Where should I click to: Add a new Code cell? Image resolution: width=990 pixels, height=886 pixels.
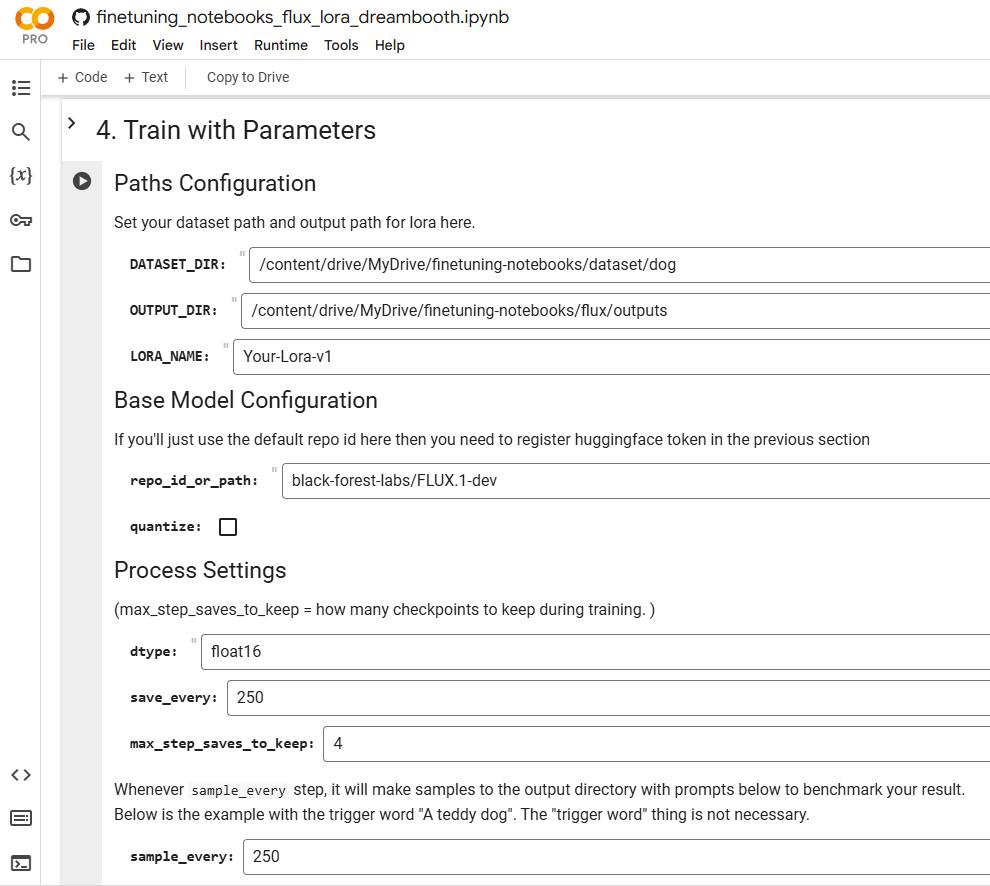pos(82,77)
